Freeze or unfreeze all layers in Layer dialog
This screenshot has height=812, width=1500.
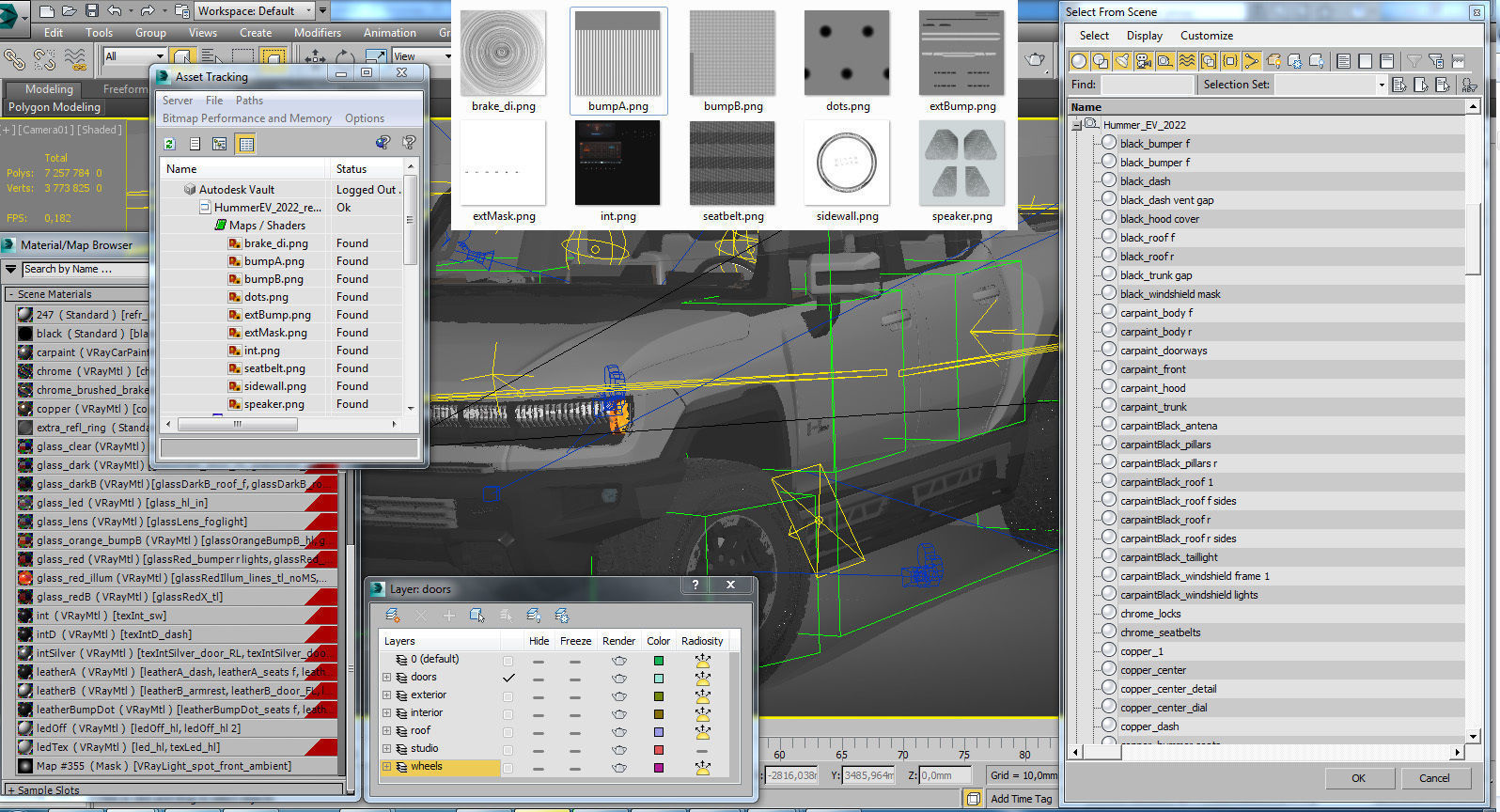(x=562, y=616)
